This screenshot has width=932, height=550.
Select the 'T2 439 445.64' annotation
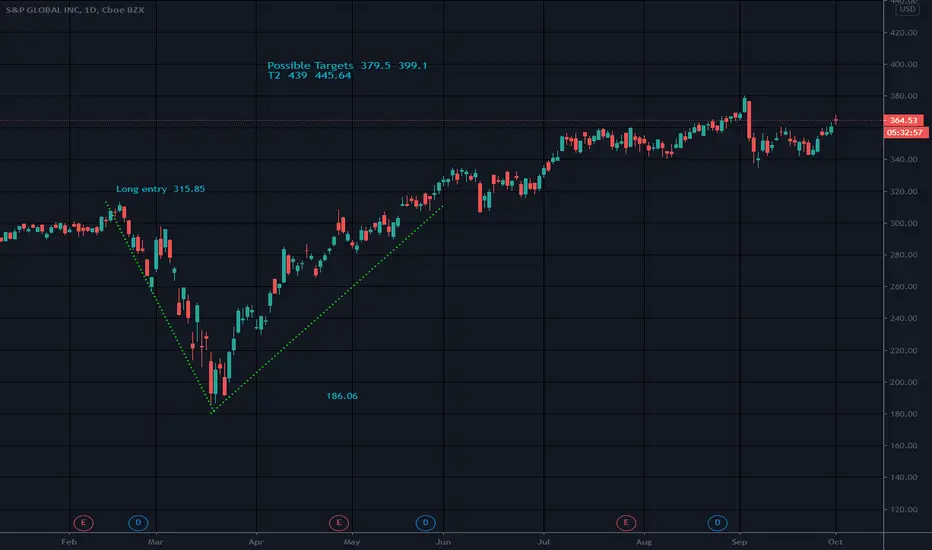click(309, 76)
